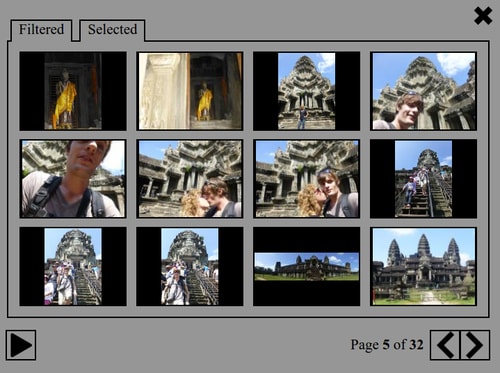Screen dimensions: 500x373
Task: Select couple photo with man facing camera
Action: click(306, 179)
